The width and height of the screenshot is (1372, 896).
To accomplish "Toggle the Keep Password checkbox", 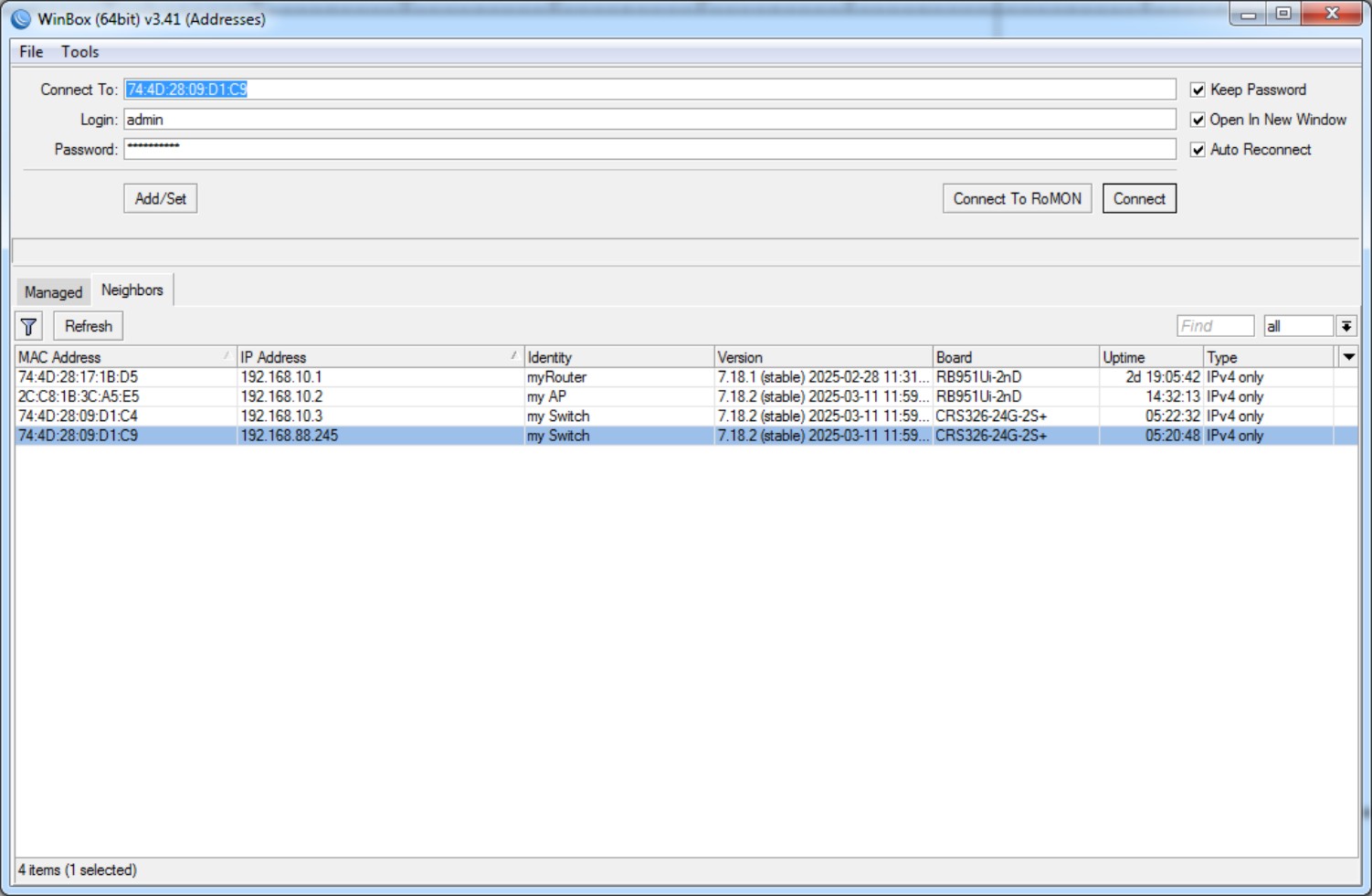I will tap(1198, 90).
